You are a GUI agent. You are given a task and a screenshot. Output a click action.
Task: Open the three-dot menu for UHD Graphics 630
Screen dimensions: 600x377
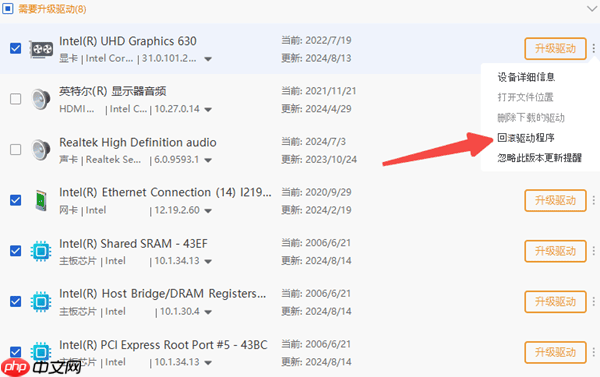pos(593,48)
